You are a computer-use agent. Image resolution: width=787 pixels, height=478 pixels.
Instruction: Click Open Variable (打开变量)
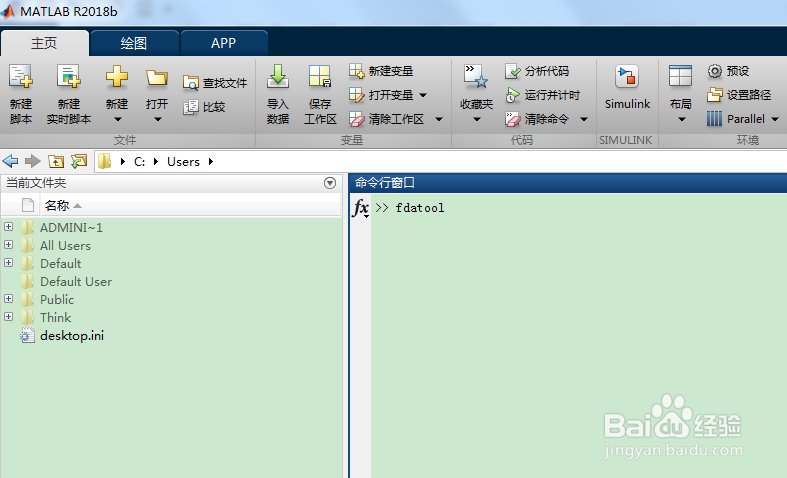[x=381, y=95]
